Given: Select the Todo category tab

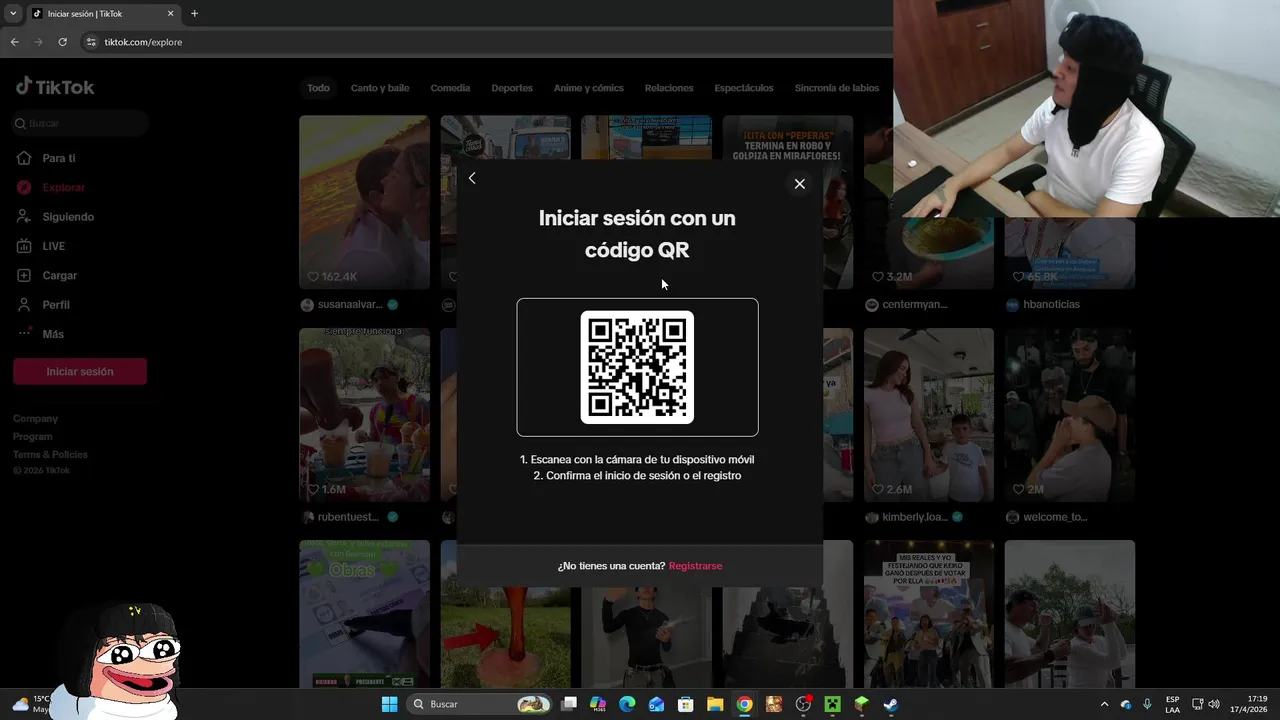Looking at the screenshot, I should coord(318,88).
